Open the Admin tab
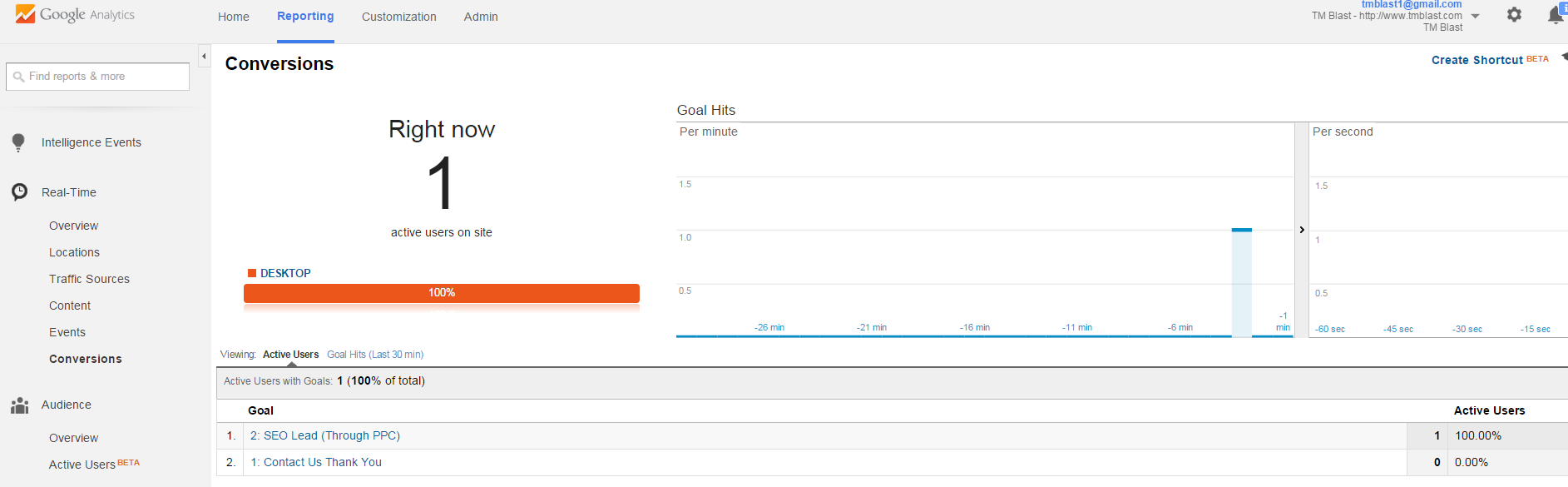 point(481,17)
